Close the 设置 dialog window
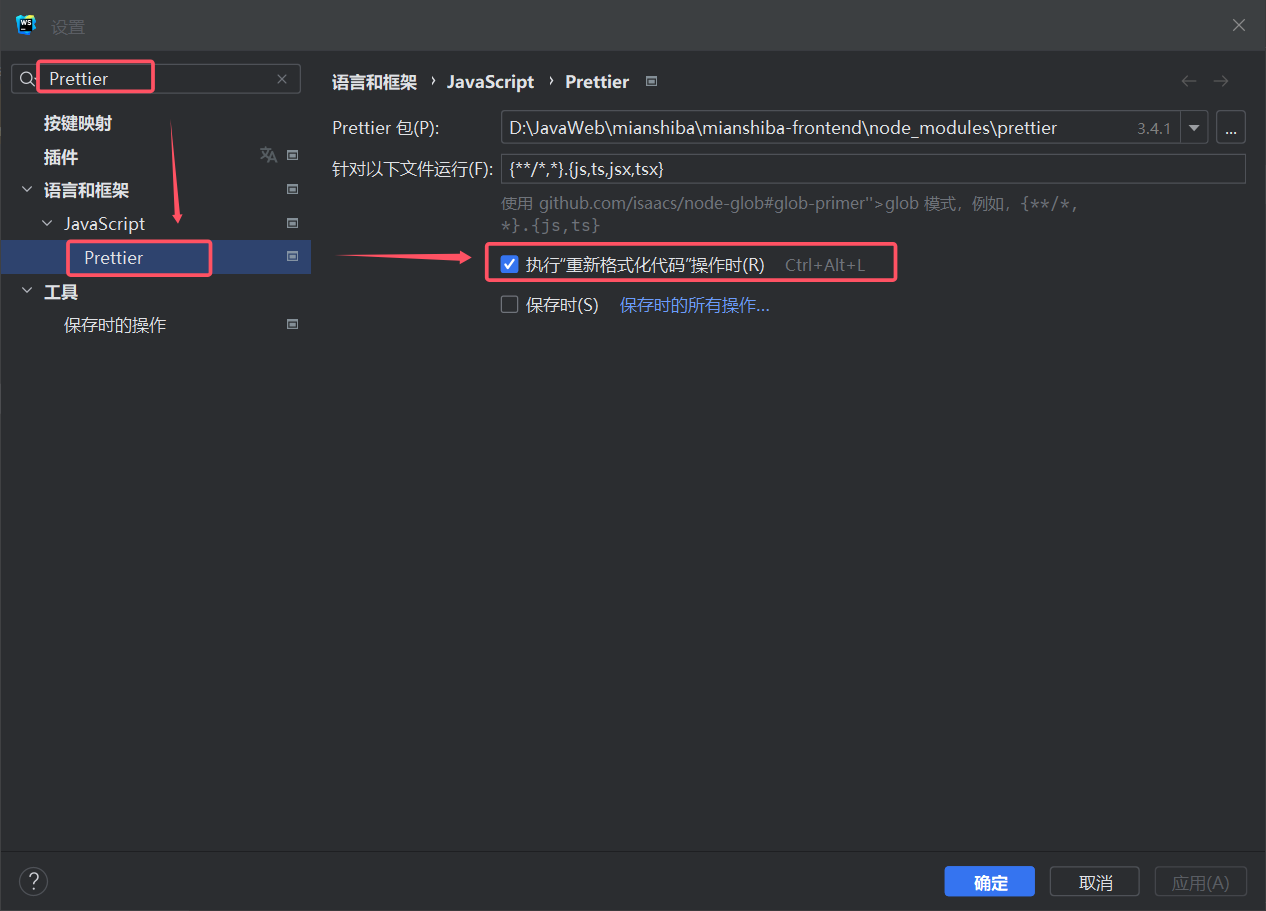 (x=1239, y=25)
